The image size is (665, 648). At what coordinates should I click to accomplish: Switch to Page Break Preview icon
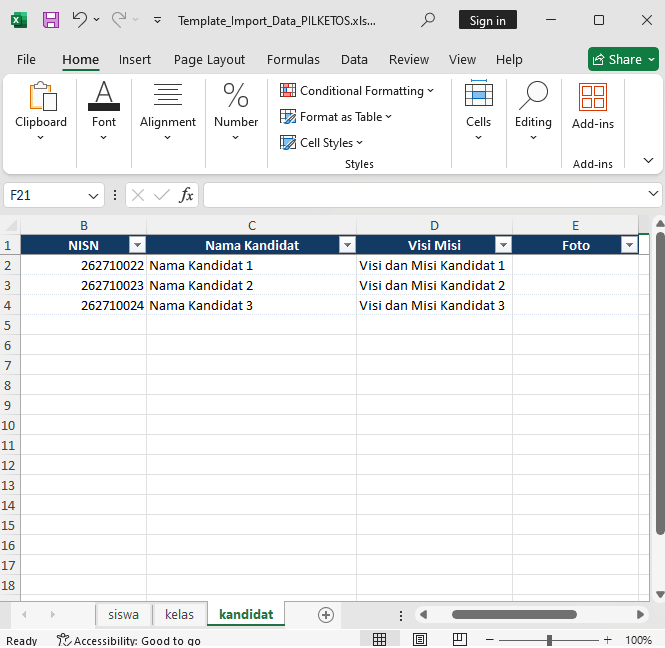coord(460,640)
